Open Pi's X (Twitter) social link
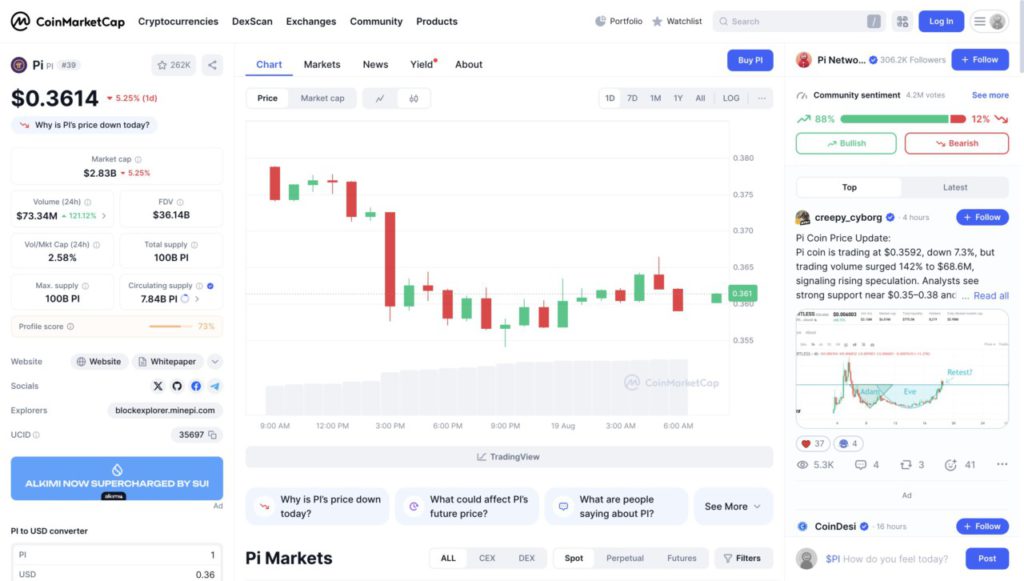This screenshot has height=581, width=1024. [x=158, y=386]
